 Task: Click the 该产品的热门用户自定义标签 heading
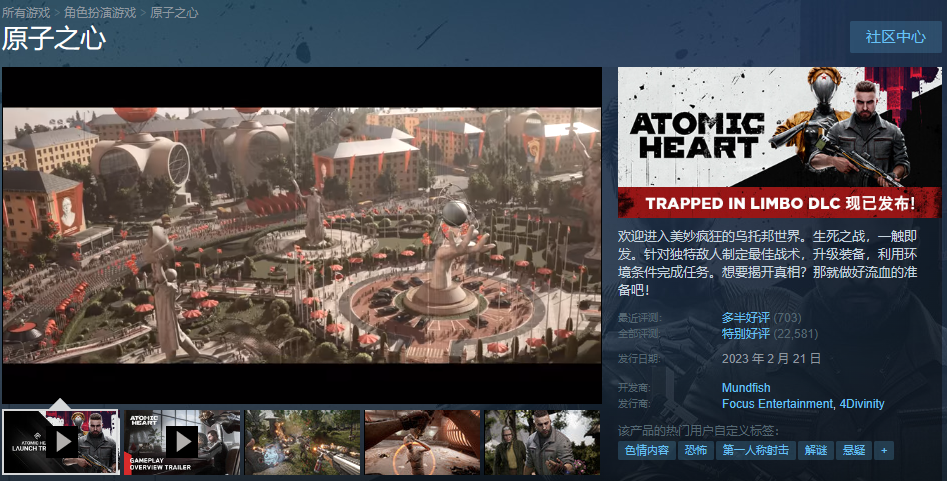(x=698, y=431)
